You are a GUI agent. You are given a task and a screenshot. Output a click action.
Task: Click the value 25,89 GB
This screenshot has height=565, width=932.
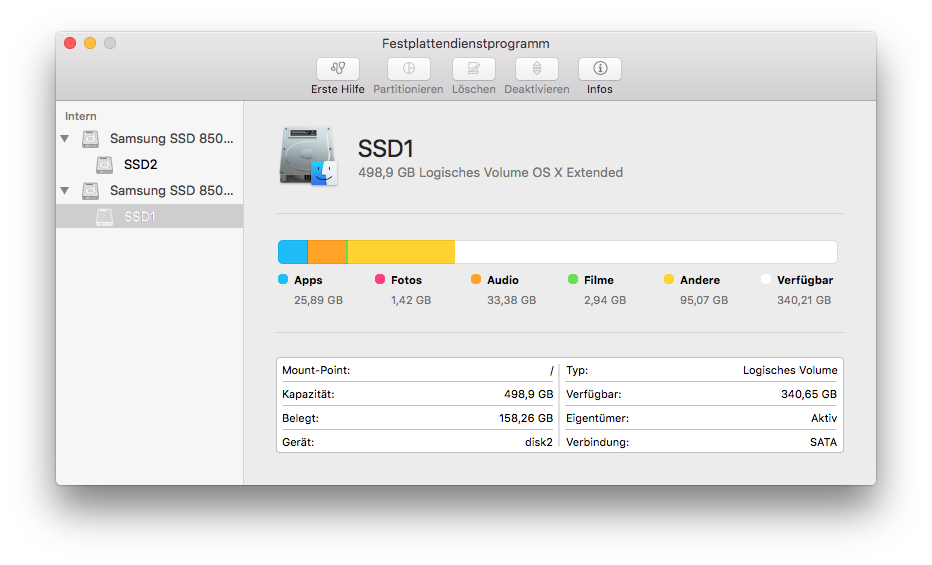pyautogui.click(x=319, y=300)
